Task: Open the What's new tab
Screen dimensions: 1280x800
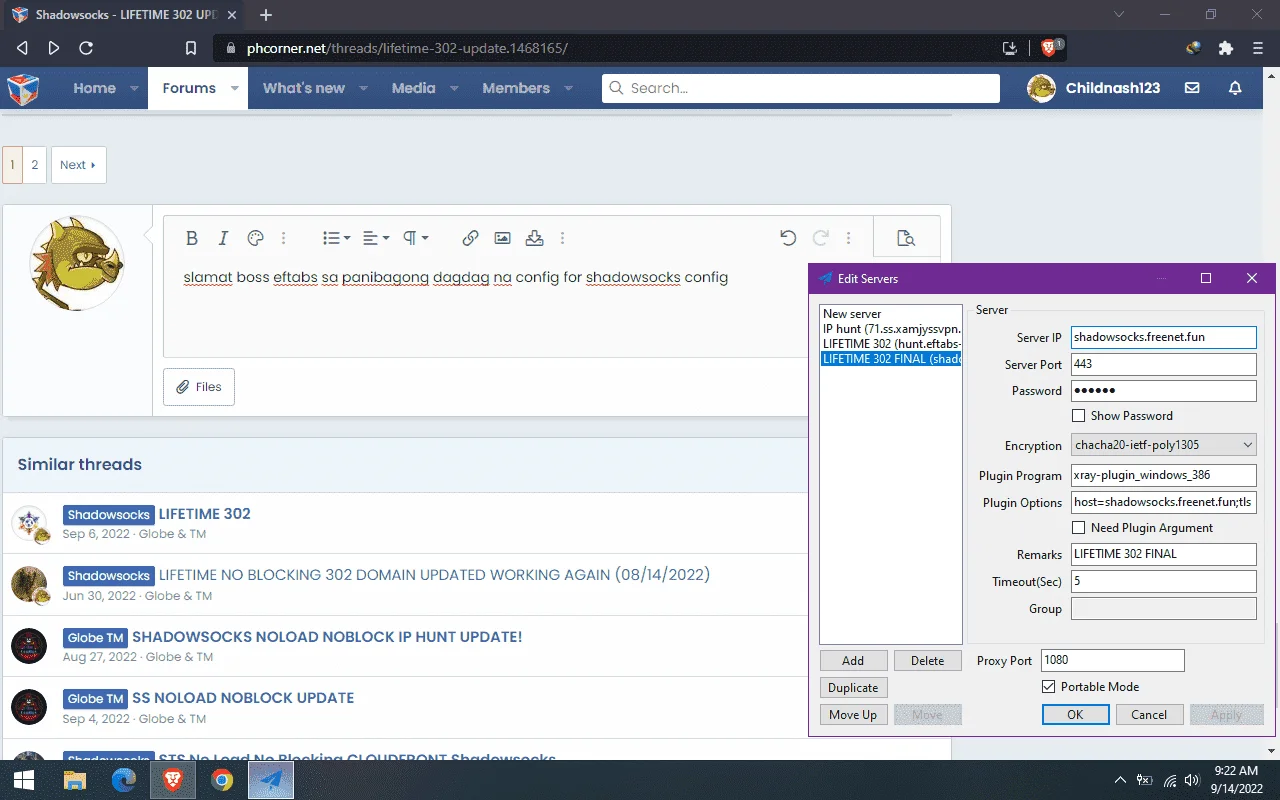Action: coord(304,88)
